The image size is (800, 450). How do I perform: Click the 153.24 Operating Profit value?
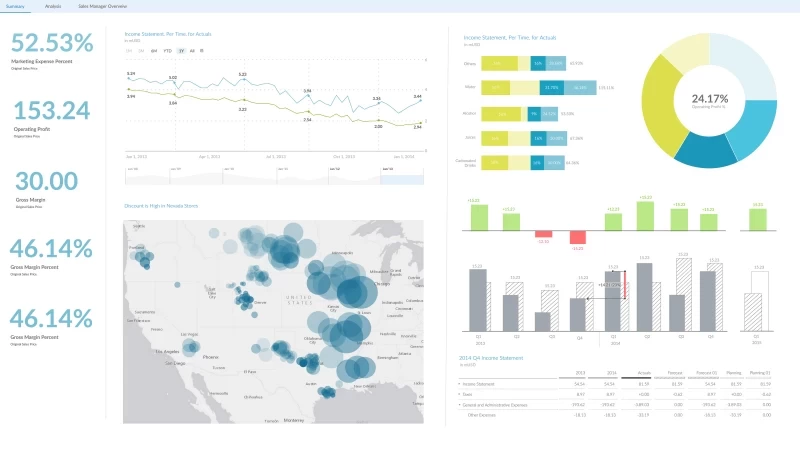52,111
